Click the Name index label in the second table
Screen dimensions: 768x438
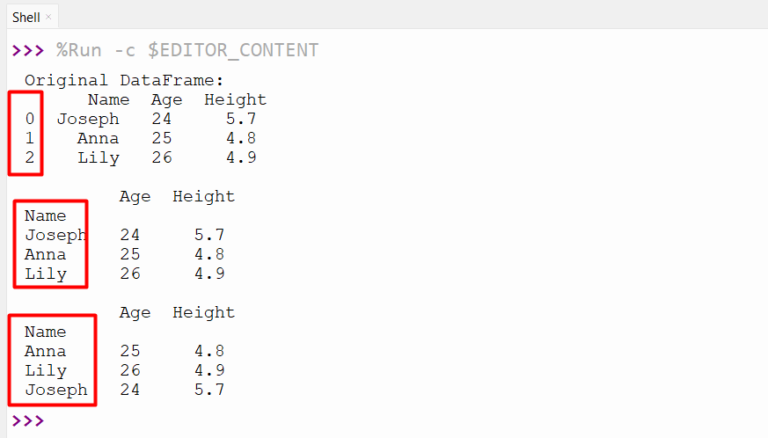[45, 216]
